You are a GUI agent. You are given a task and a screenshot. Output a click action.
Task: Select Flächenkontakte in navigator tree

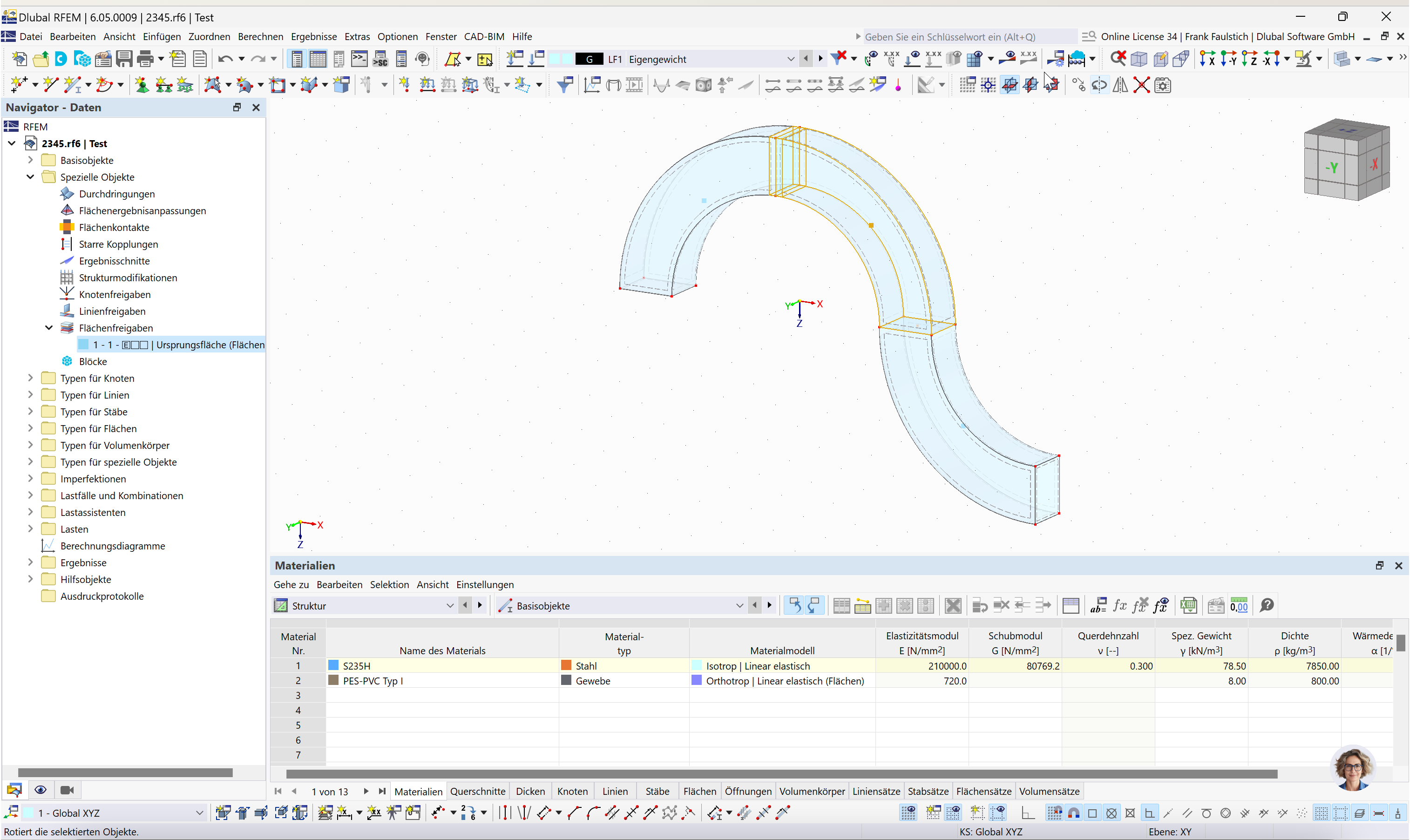(x=114, y=228)
